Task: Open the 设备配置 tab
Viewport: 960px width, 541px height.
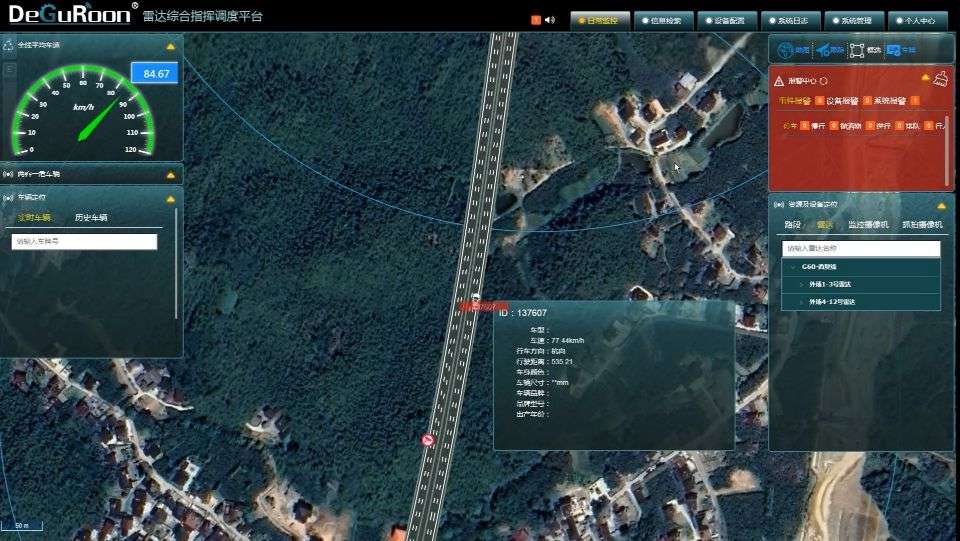Action: click(727, 20)
